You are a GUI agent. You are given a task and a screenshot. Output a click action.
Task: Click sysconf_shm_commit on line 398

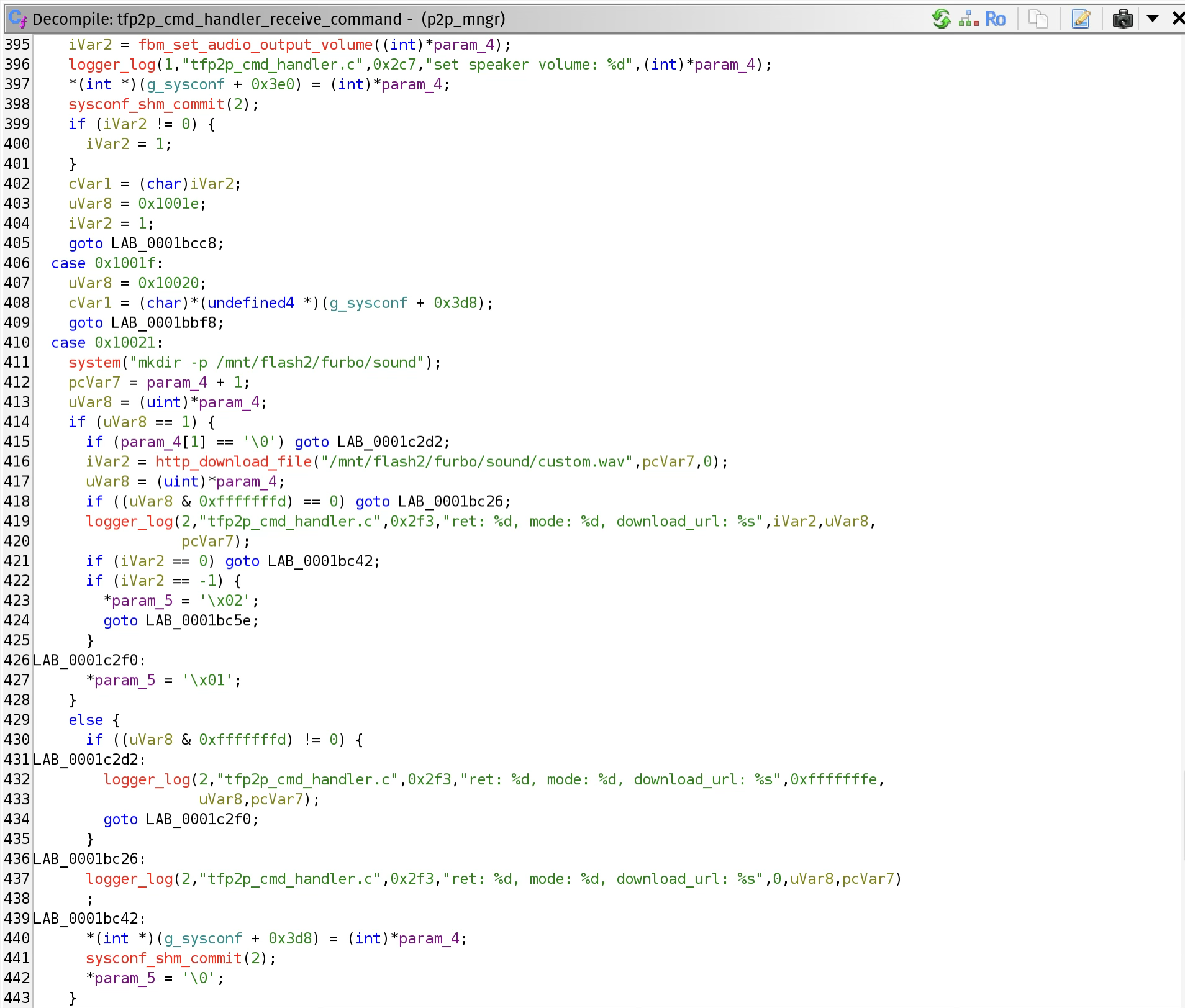[146, 104]
